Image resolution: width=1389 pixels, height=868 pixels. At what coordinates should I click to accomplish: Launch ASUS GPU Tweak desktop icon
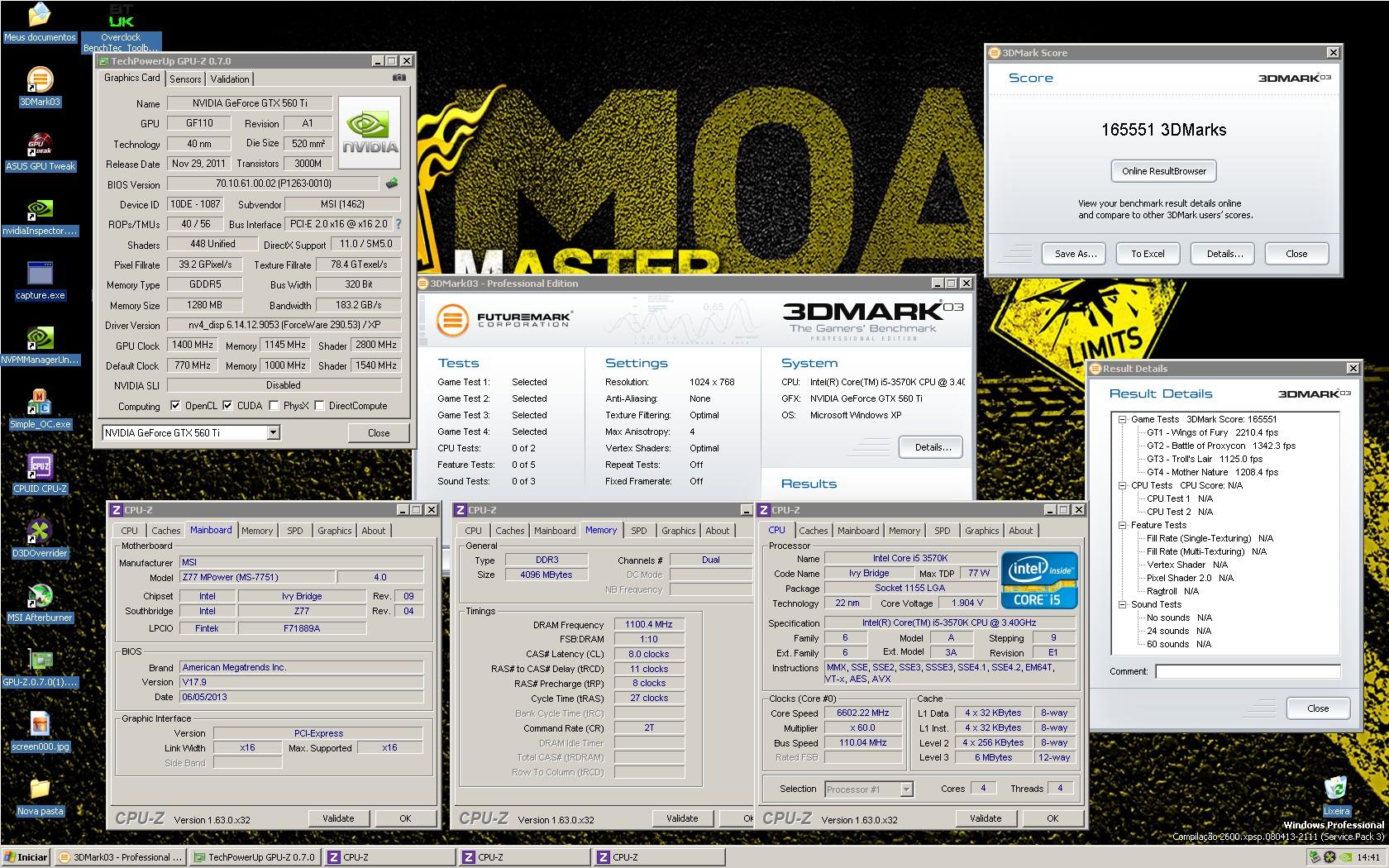[40, 151]
